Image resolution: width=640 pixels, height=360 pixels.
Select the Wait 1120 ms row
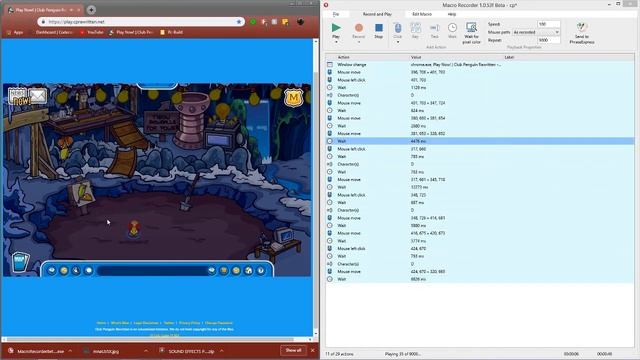click(480, 87)
